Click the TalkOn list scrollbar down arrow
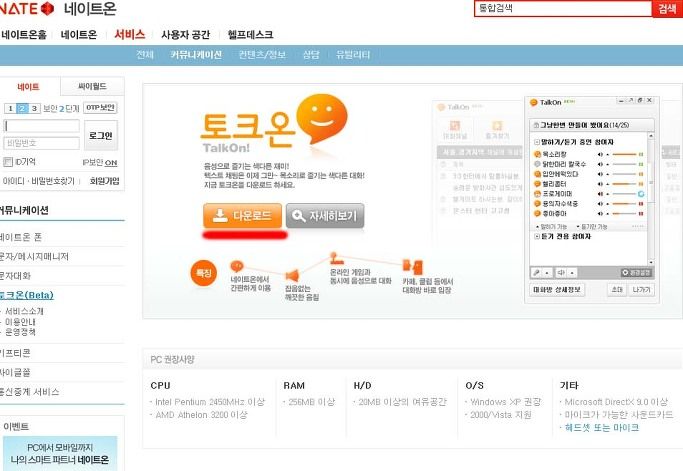 pyautogui.click(x=651, y=261)
